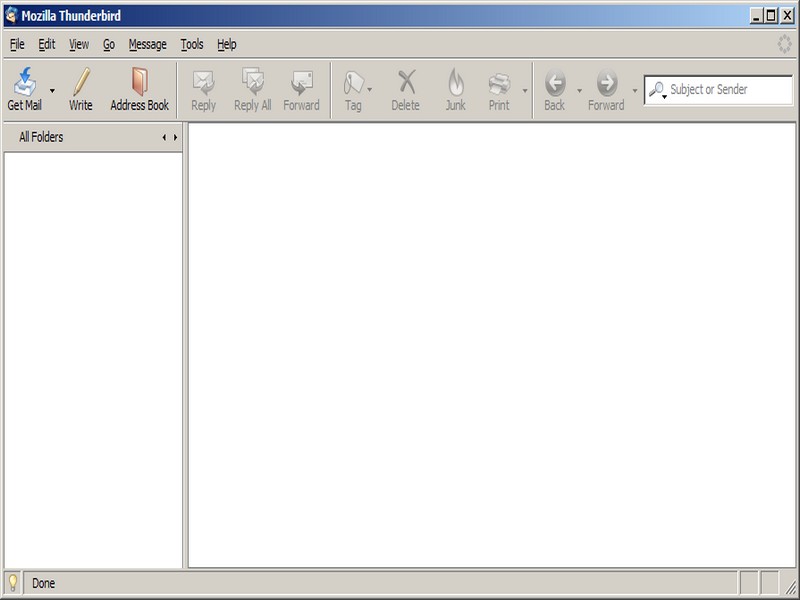Click the search magnifier icon dropdown

tap(657, 90)
